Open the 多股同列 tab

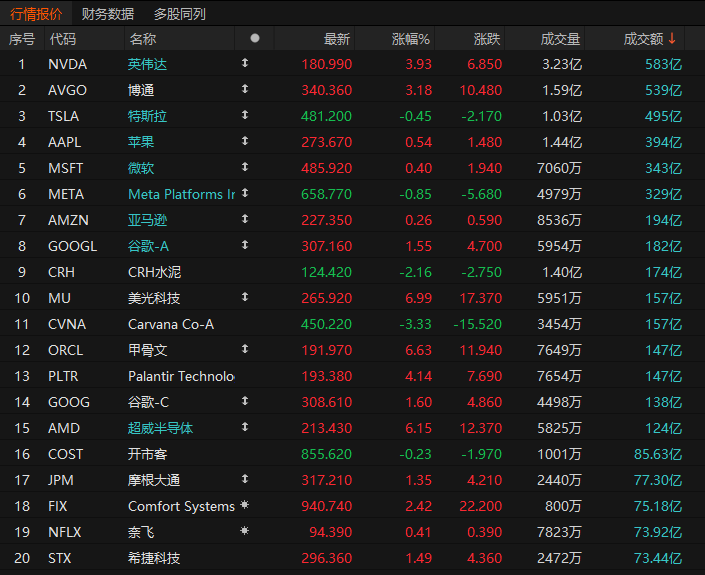pos(180,14)
